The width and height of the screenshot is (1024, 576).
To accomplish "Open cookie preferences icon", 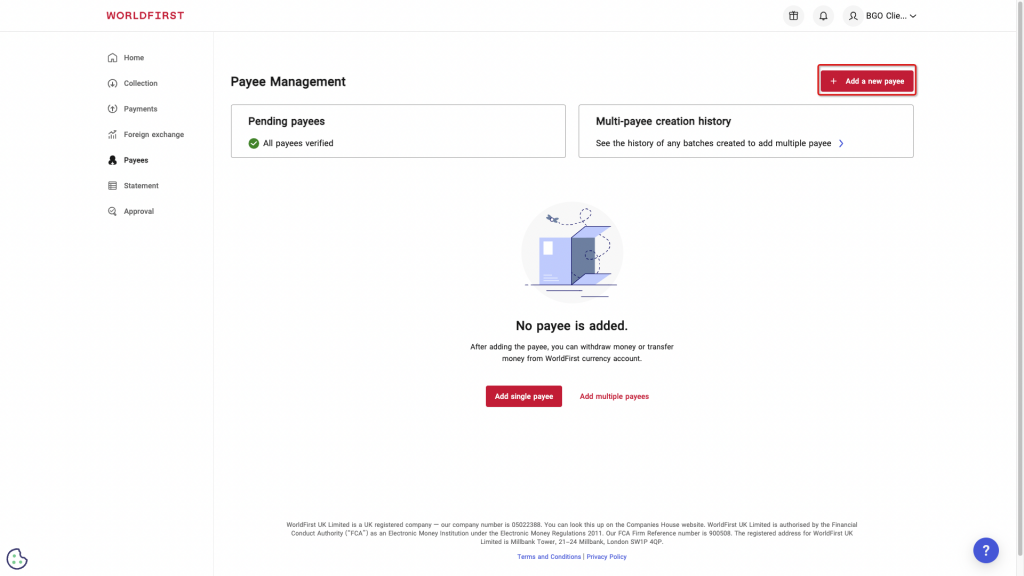I will (x=17, y=559).
